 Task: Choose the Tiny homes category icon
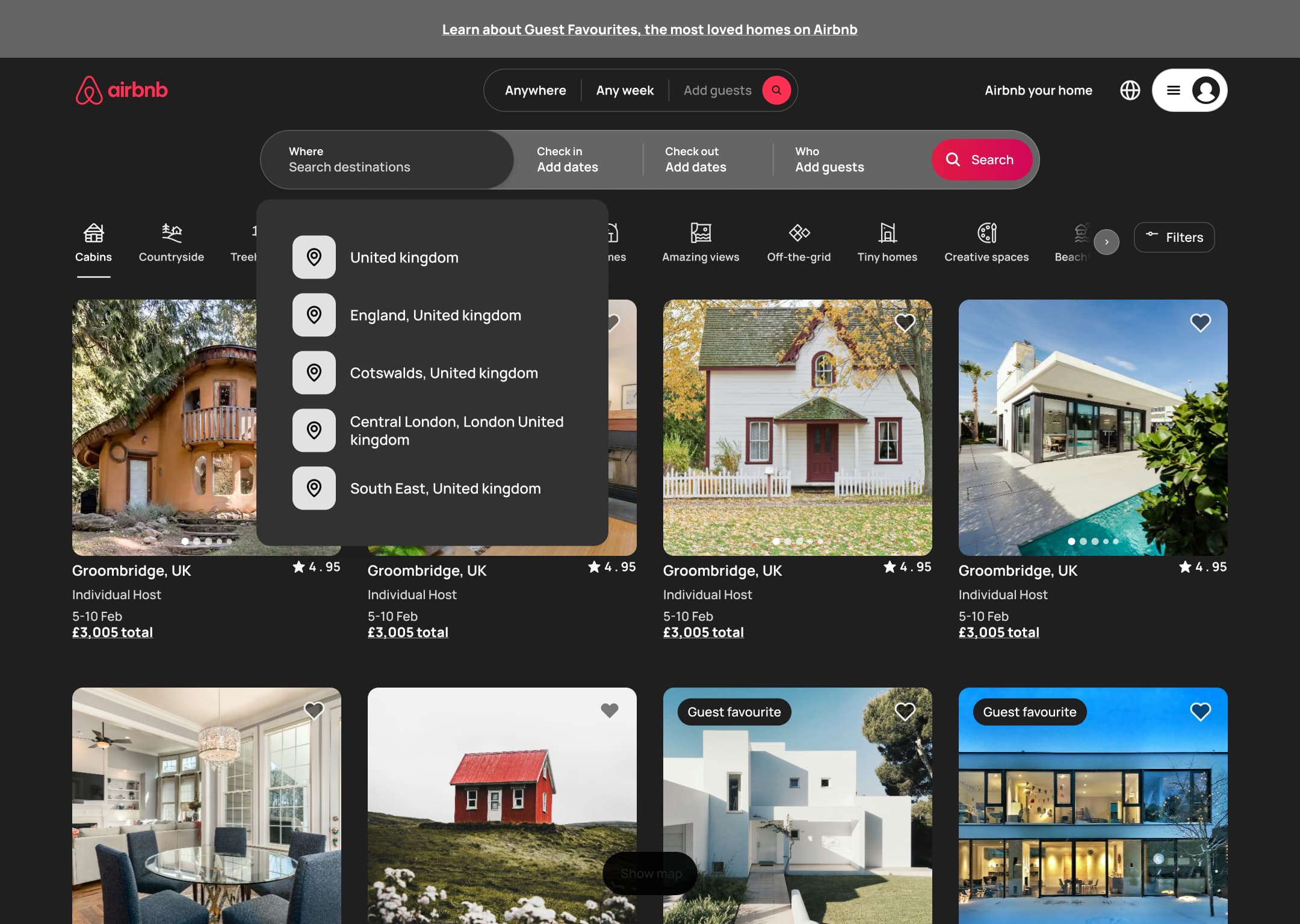click(x=887, y=233)
